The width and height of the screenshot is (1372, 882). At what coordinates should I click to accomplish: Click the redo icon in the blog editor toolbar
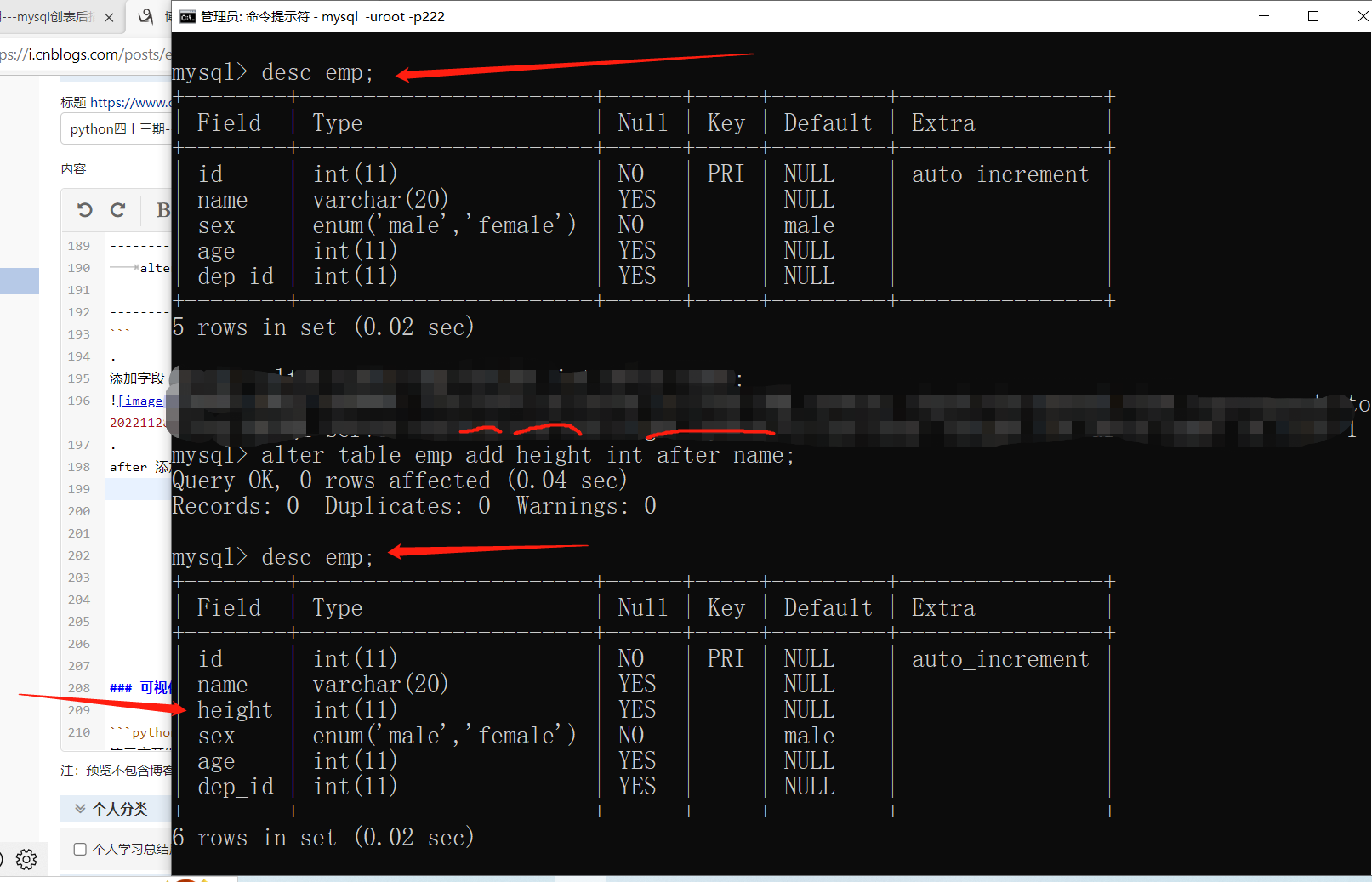pos(117,210)
